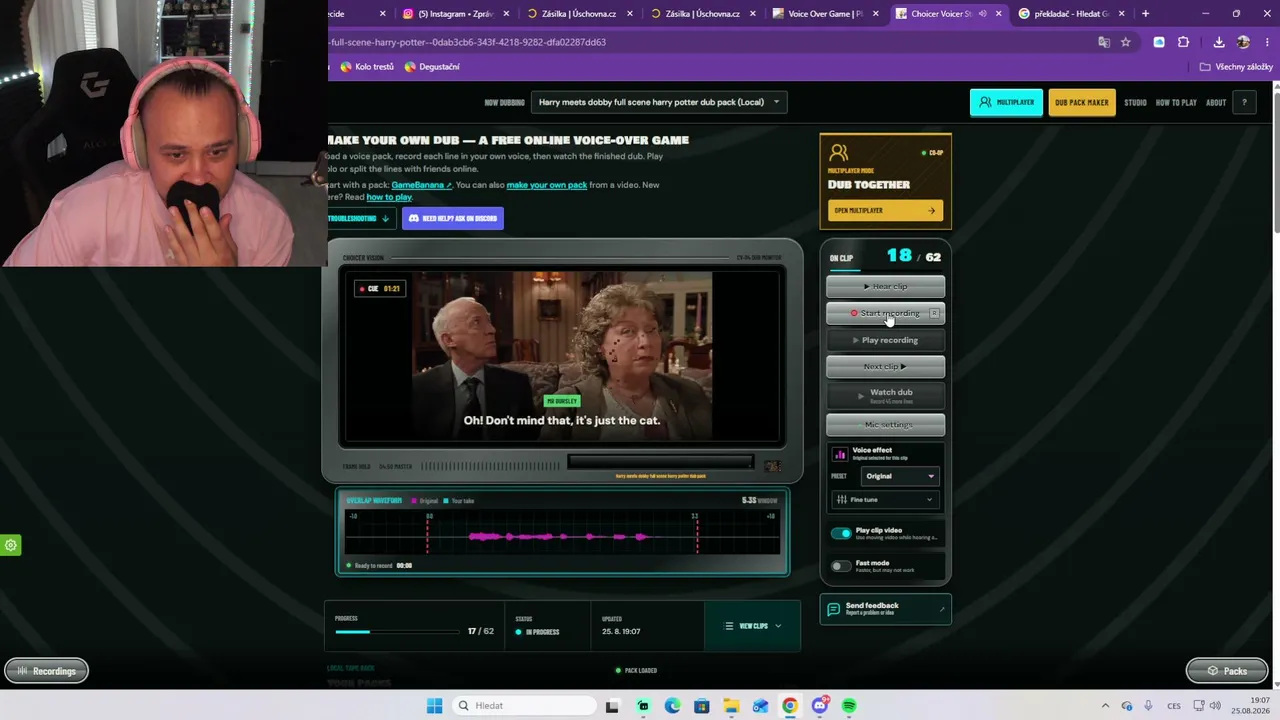Open Discord from the taskbar

coord(820,706)
